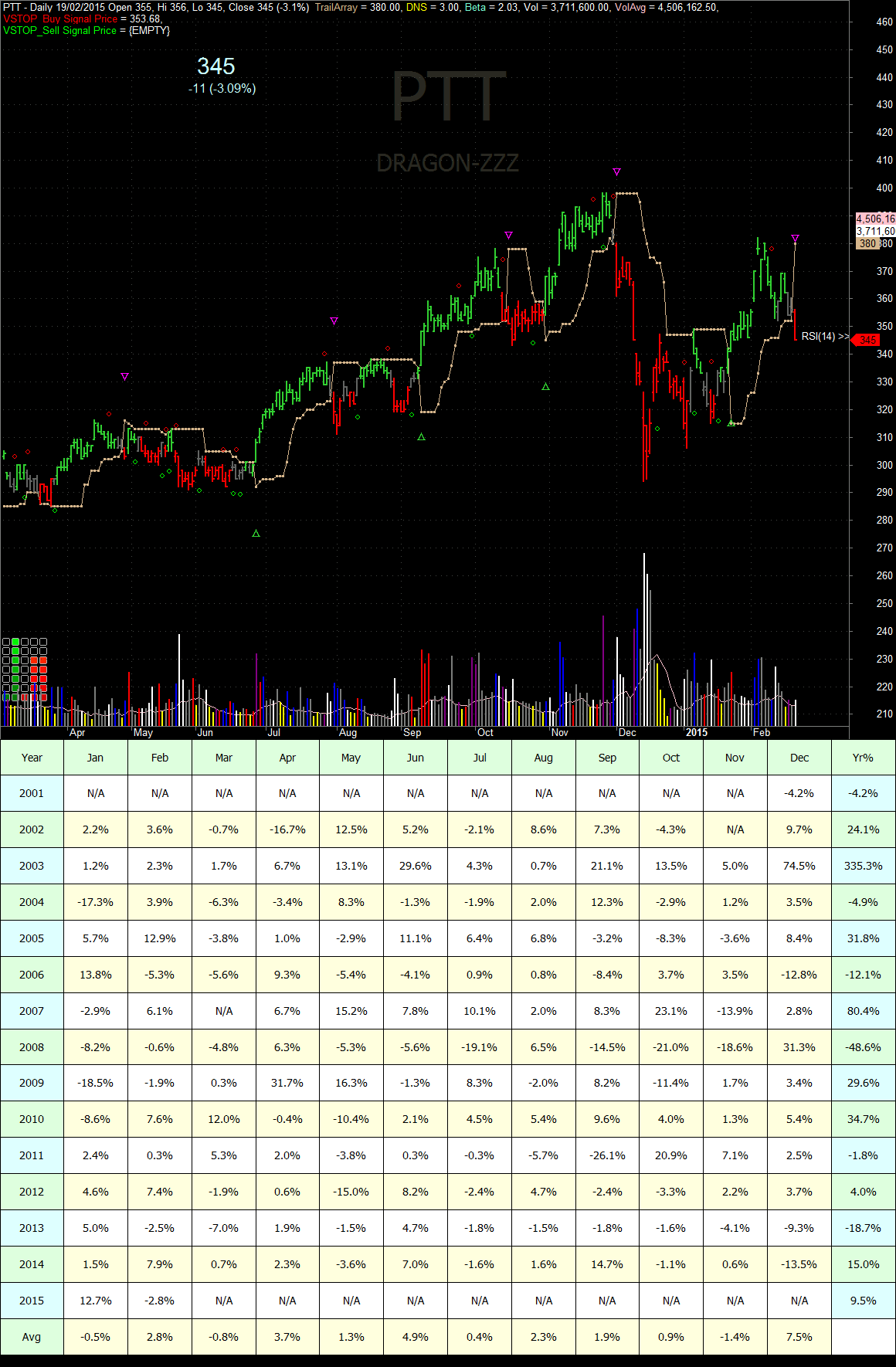The height and width of the screenshot is (1367, 896).
Task: Select the Avg row label
Action: pyautogui.click(x=32, y=1337)
